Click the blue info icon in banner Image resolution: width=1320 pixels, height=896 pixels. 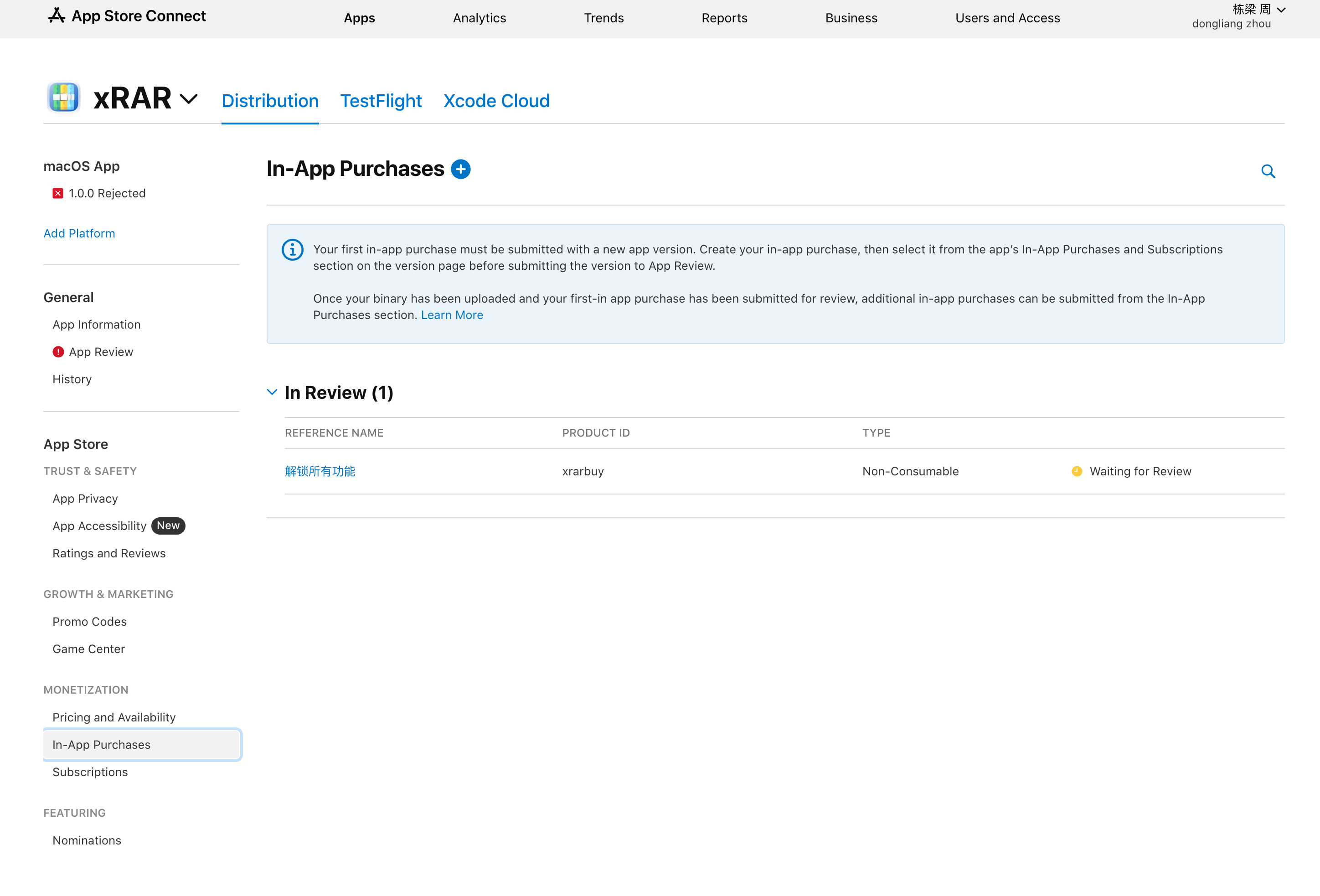[293, 250]
